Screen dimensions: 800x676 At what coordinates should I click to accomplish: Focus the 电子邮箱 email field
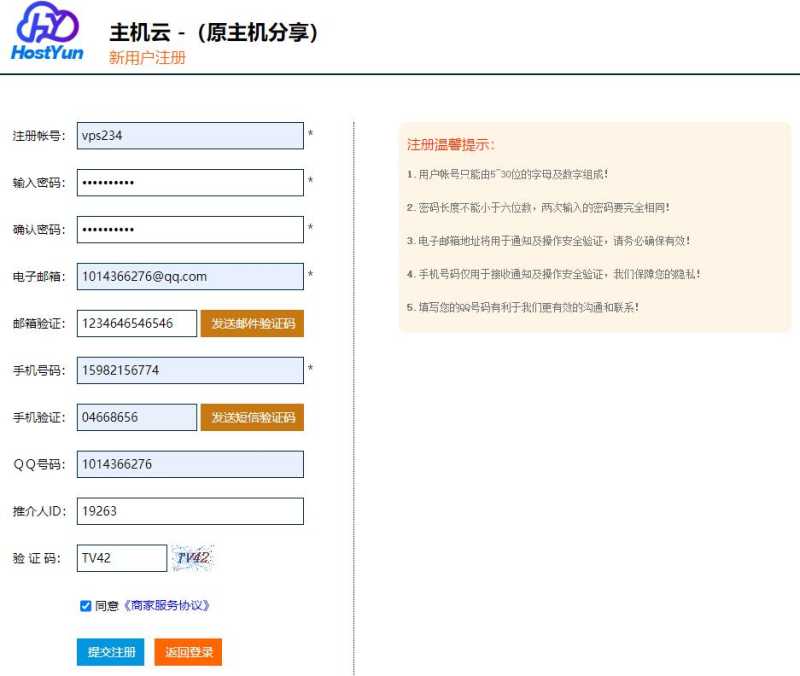(190, 277)
